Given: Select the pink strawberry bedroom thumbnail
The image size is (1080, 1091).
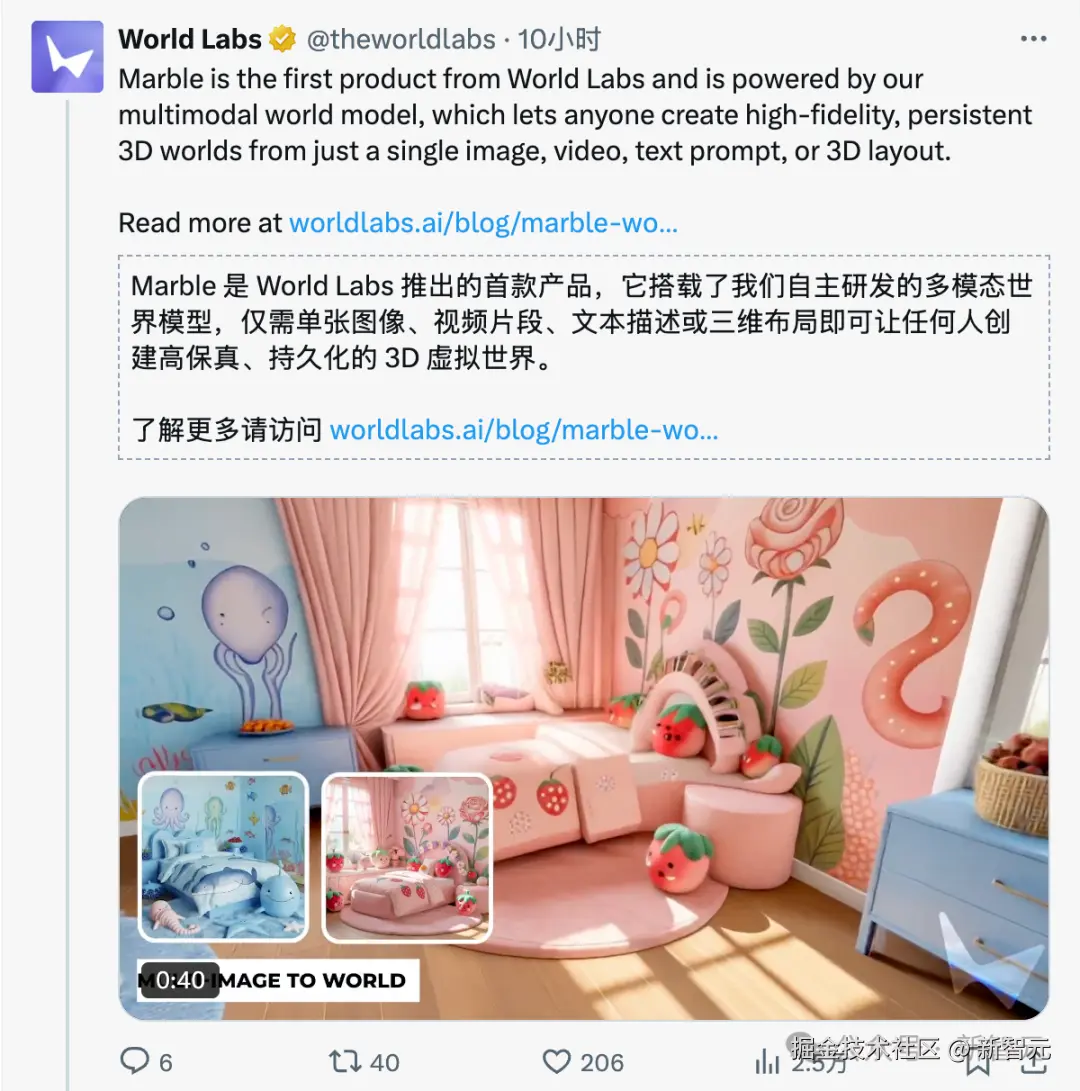Looking at the screenshot, I should (407, 857).
